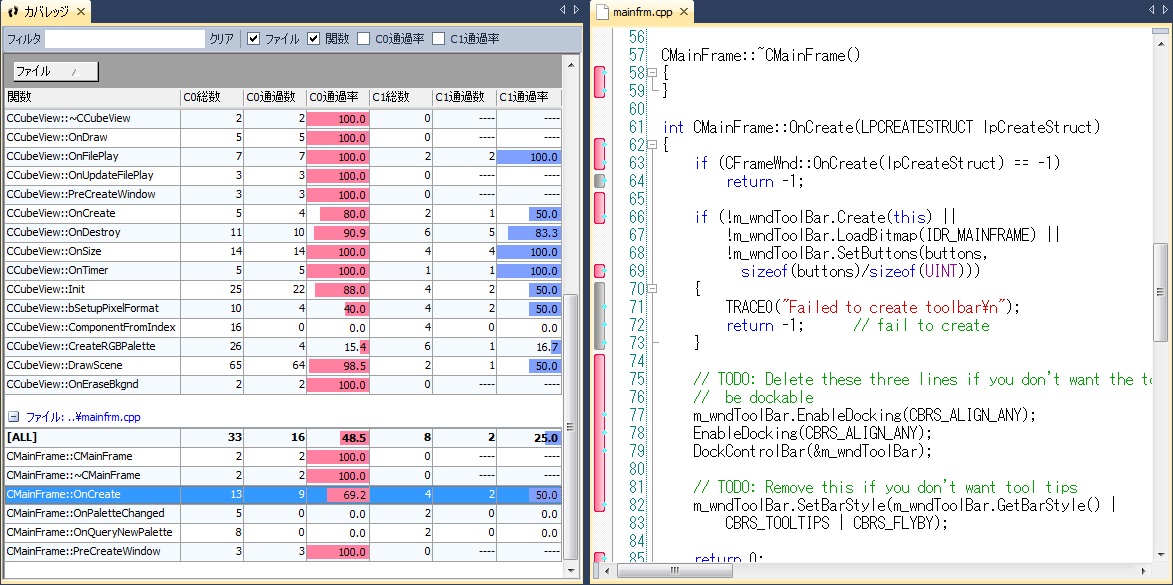
Task: Click into the フィルタ text field
Action: tap(124, 39)
